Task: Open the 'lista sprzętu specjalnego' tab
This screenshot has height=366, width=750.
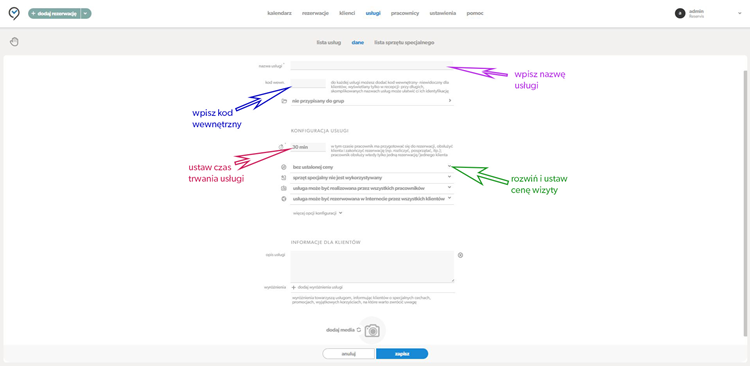Action: (404, 43)
